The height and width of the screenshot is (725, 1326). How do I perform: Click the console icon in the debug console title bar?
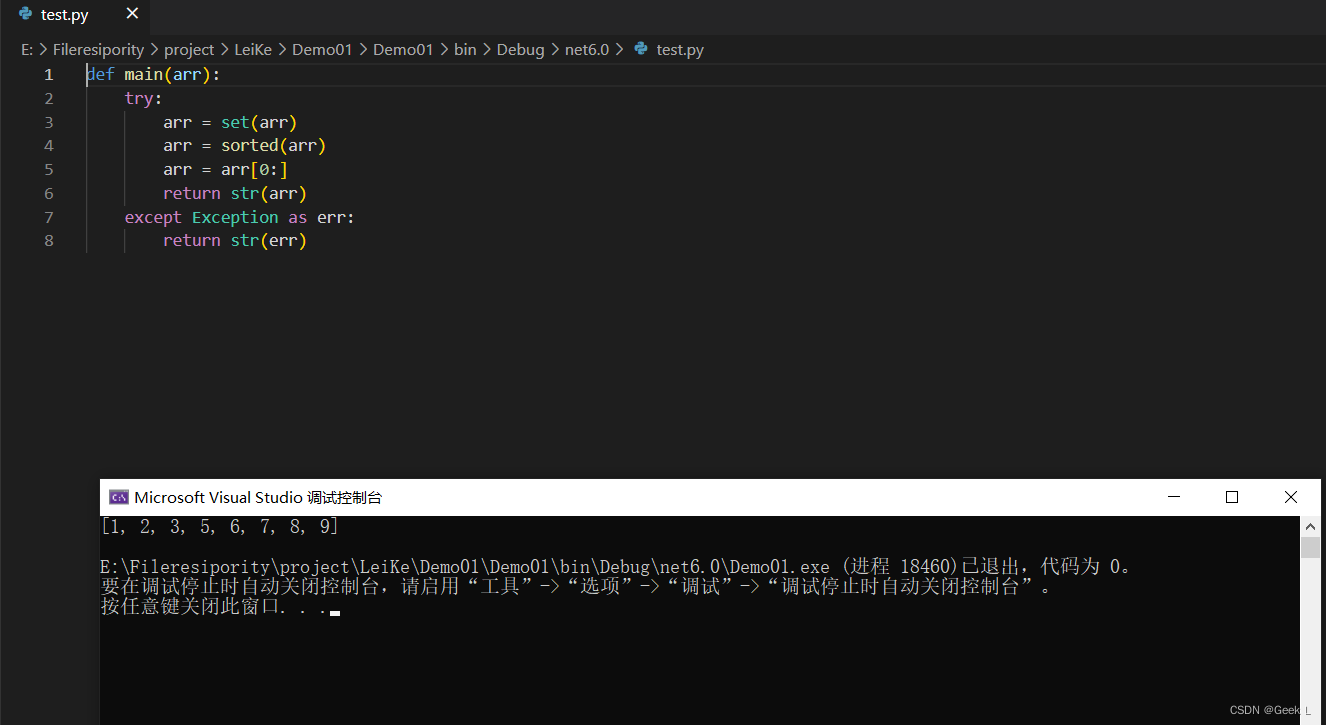(119, 496)
